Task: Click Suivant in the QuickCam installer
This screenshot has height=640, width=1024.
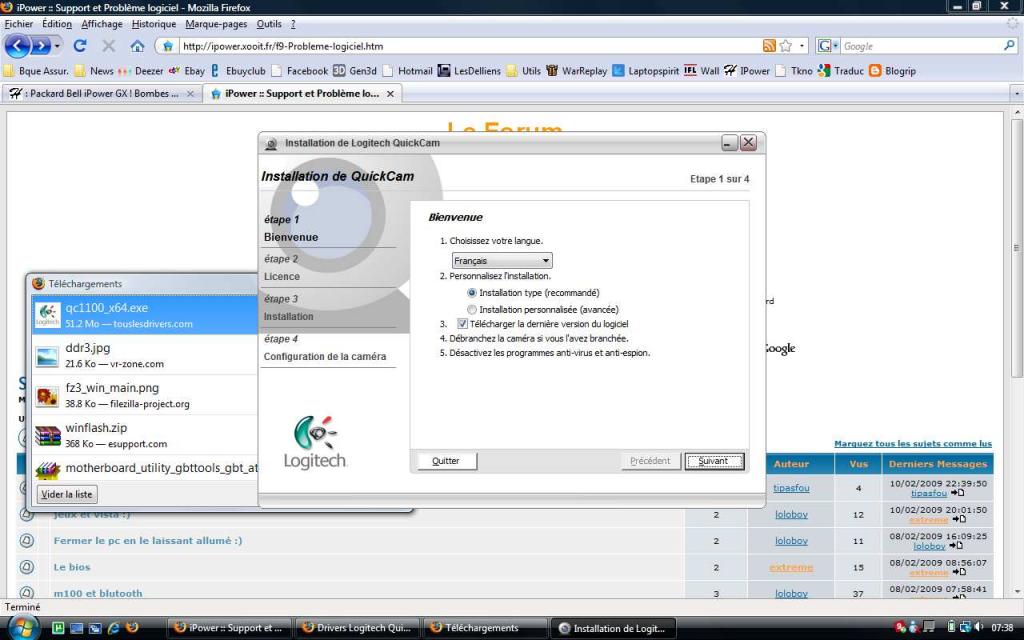Action: 714,461
